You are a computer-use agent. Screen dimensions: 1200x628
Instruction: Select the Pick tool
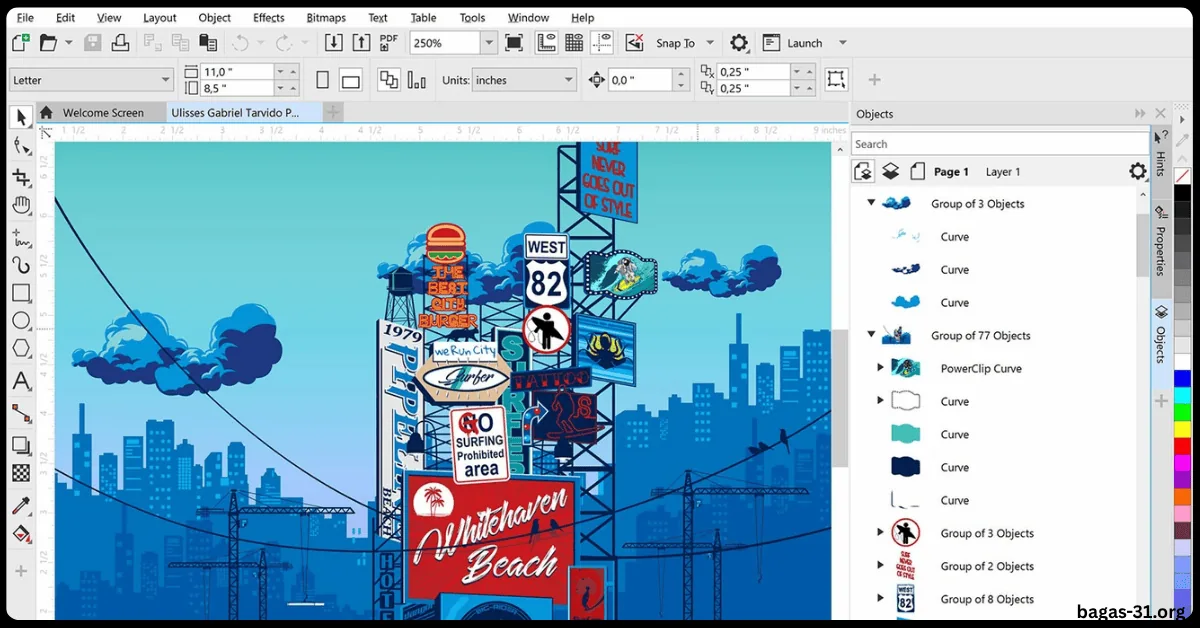[x=20, y=117]
